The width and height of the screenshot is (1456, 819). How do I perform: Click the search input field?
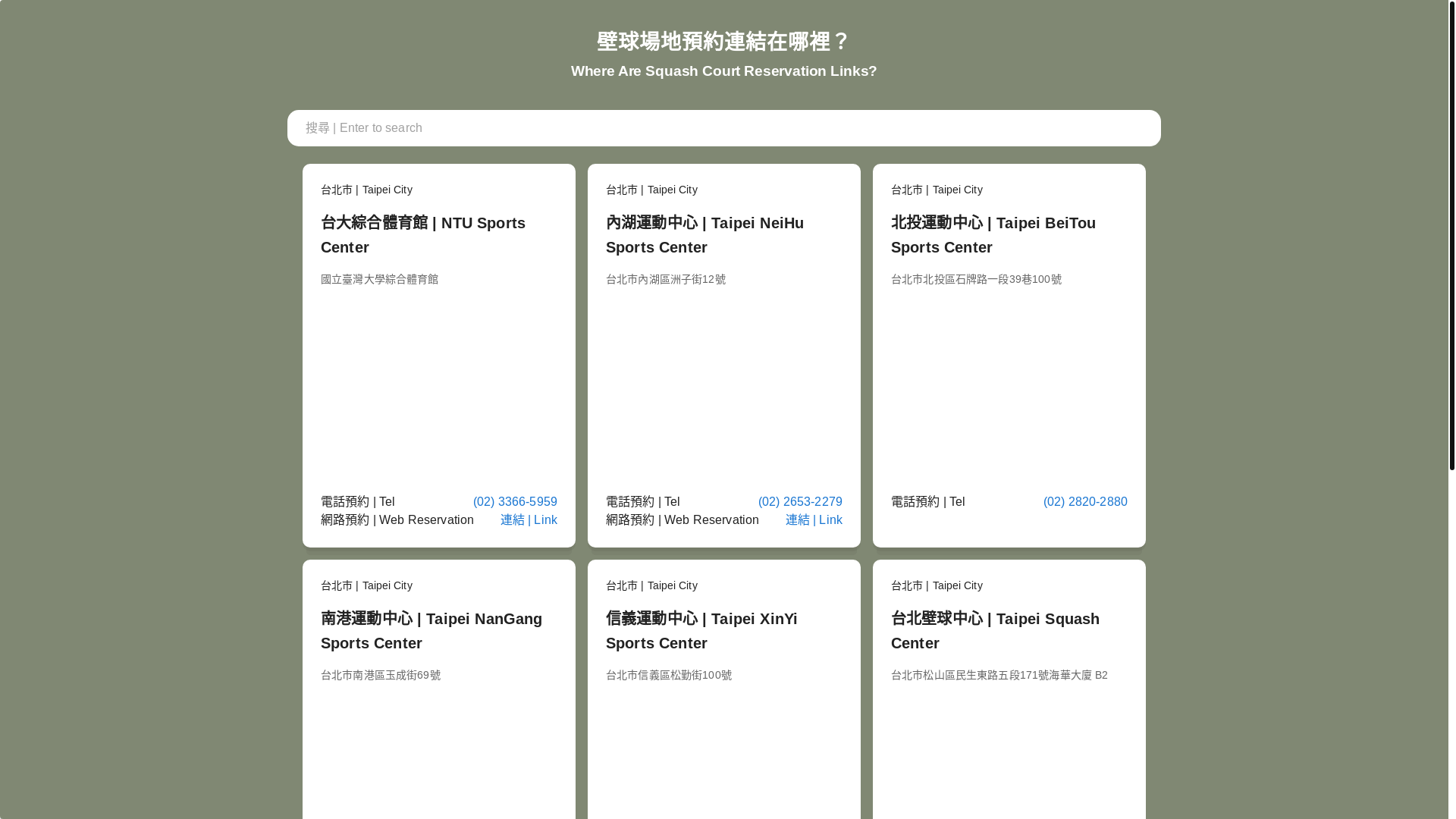tap(723, 128)
